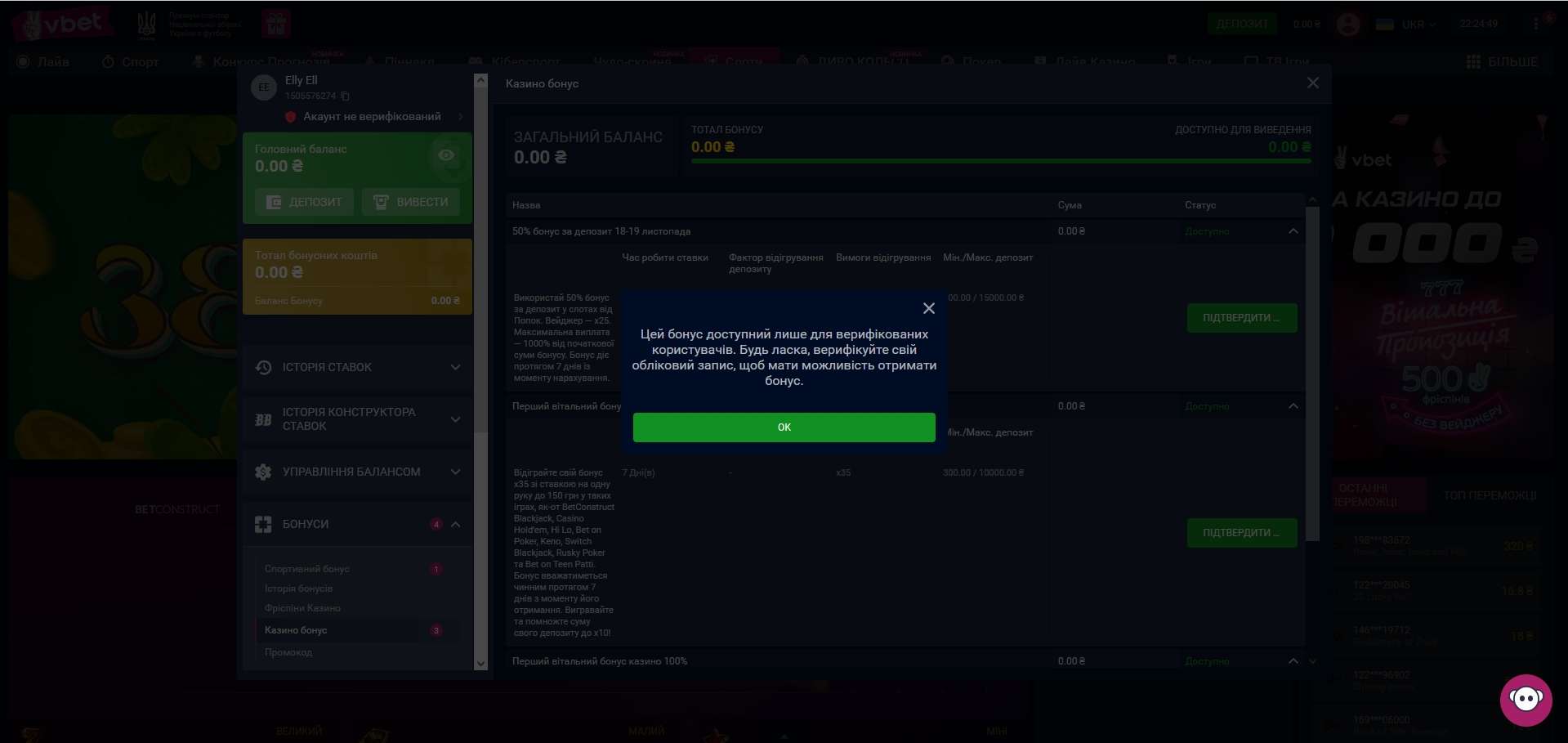Close the verification warning popup

pyautogui.click(x=928, y=308)
